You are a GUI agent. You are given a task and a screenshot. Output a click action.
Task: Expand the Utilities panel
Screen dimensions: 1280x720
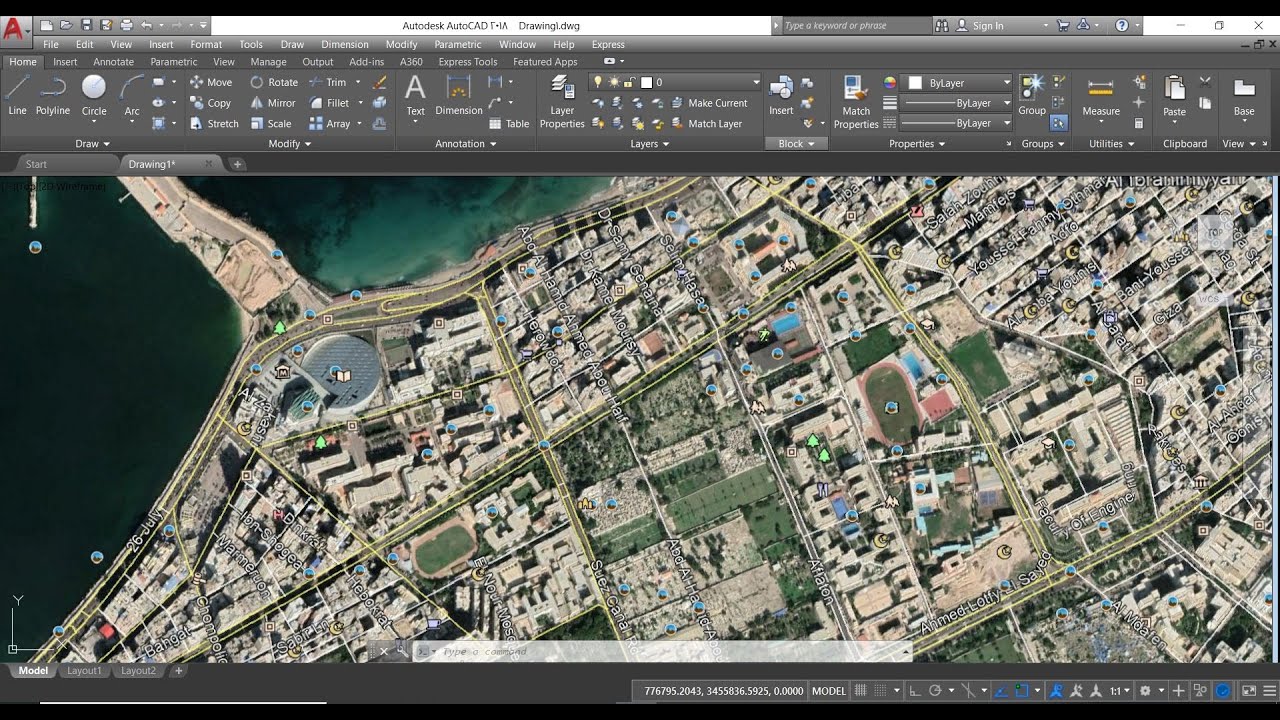coord(1112,144)
